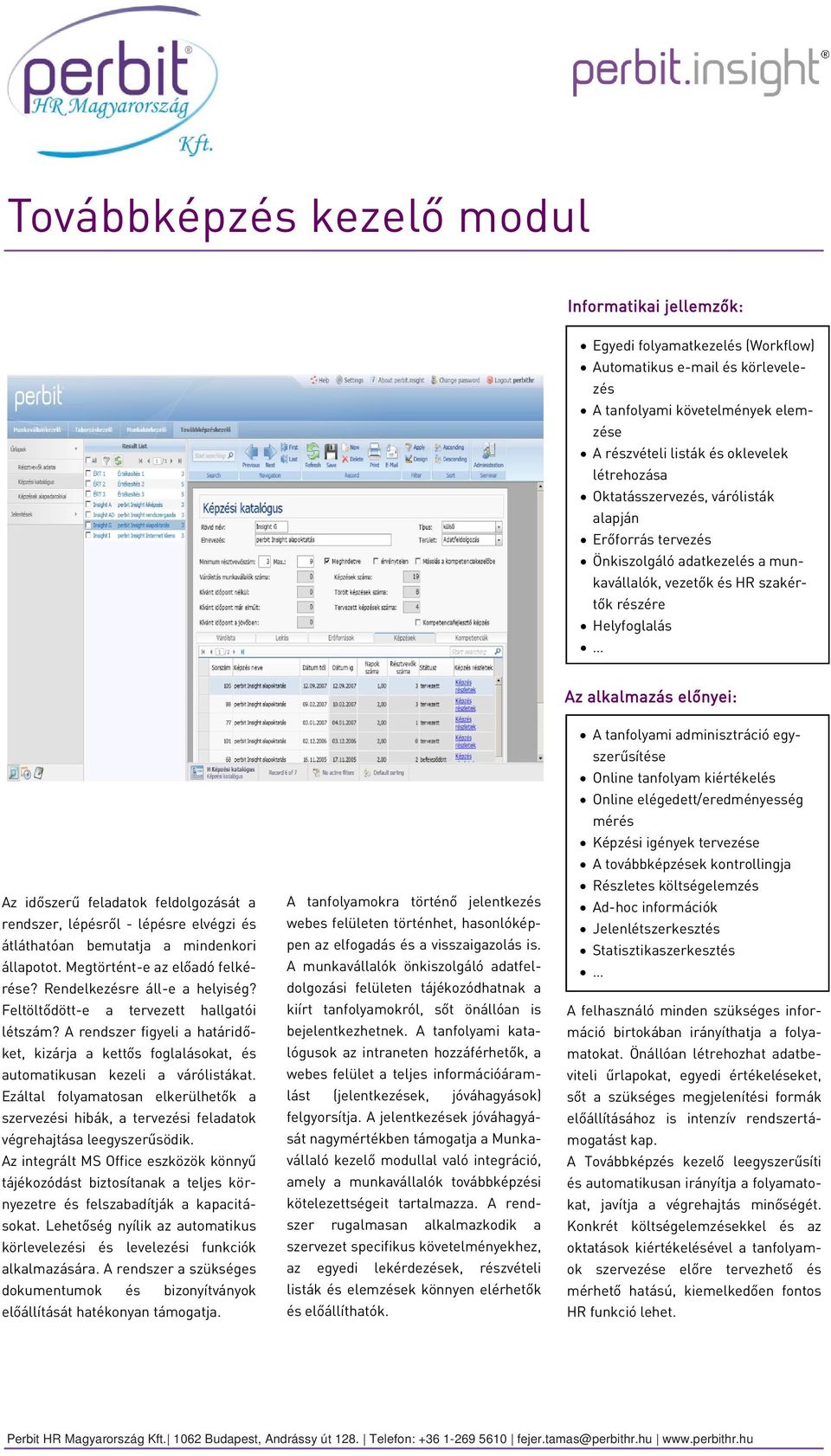
Task: Click the red Delete record icon
Action: (x=345, y=459)
